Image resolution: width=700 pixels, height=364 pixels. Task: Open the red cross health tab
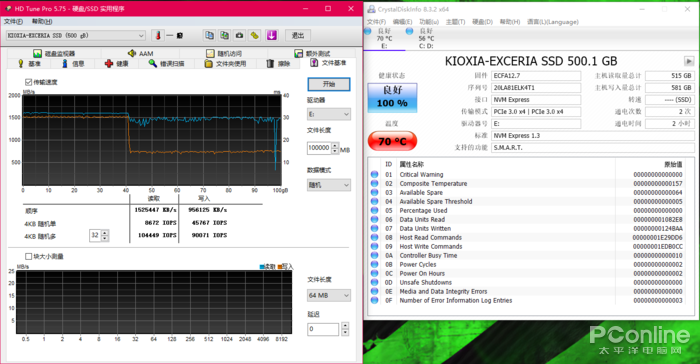[x=117, y=64]
